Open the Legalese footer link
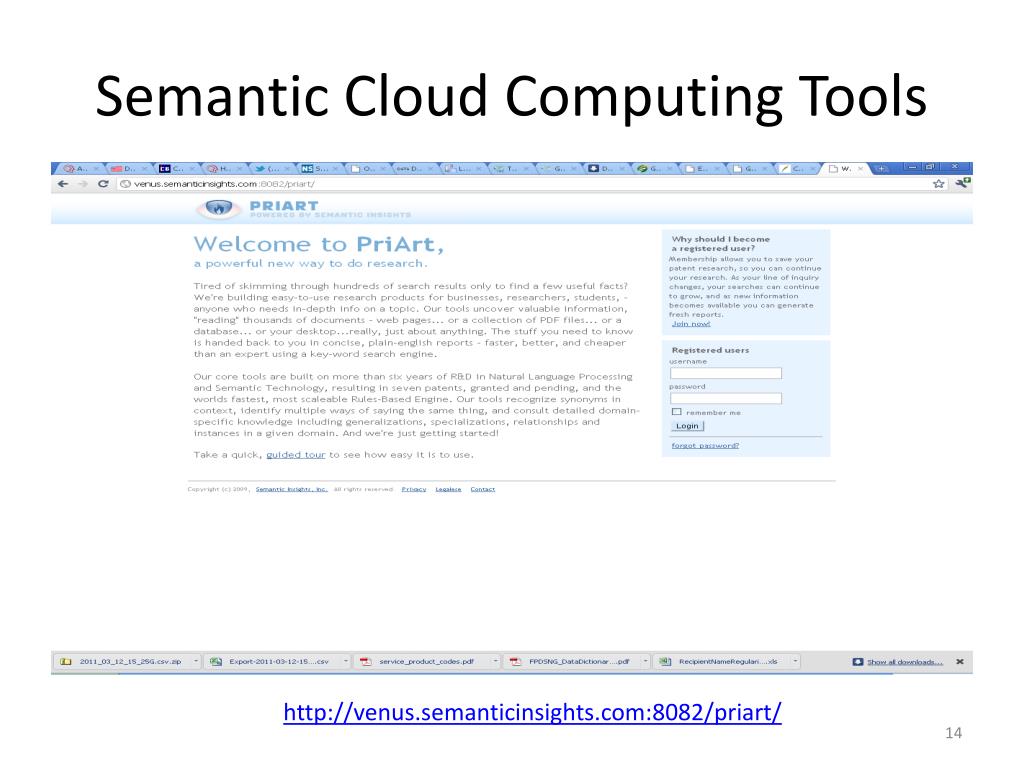Image resolution: width=1024 pixels, height=768 pixels. tap(448, 489)
